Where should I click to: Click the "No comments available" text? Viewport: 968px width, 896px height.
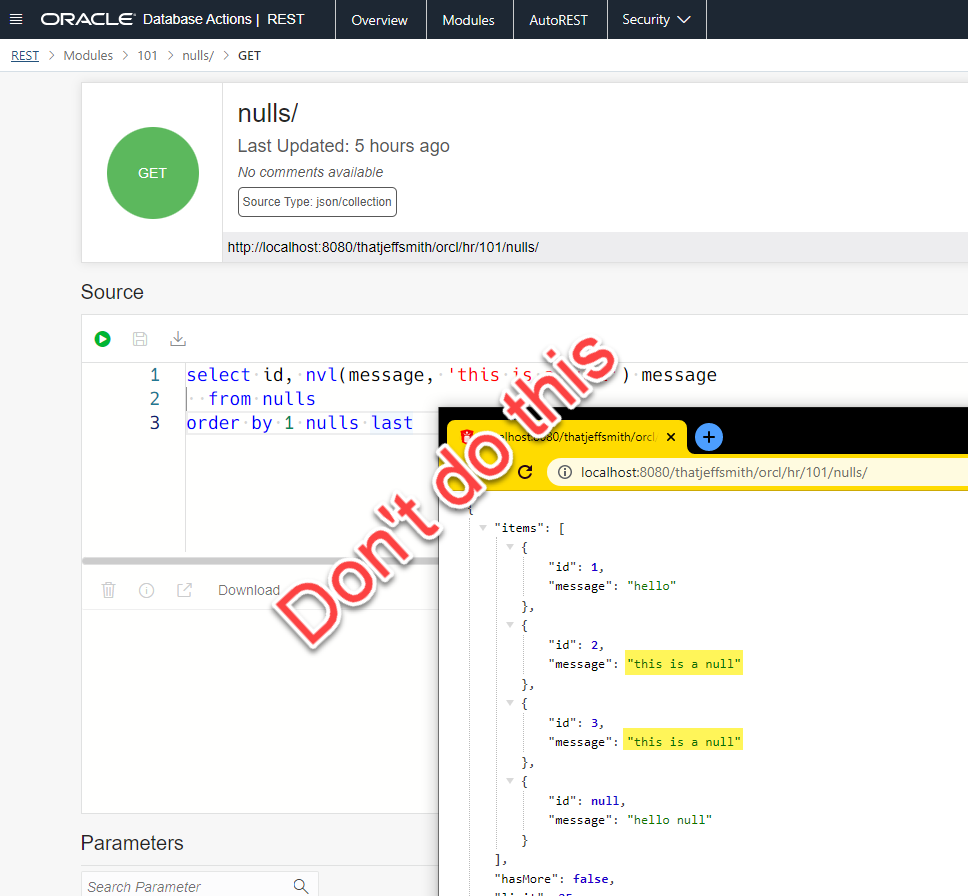(x=311, y=172)
